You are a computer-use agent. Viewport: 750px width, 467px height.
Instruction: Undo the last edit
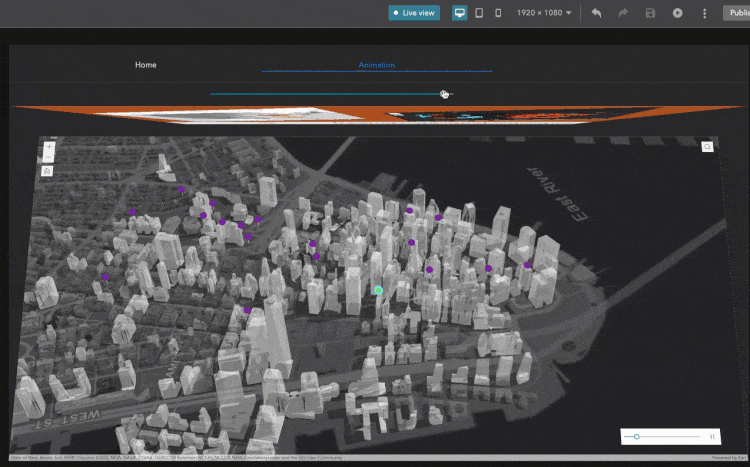[x=596, y=13]
